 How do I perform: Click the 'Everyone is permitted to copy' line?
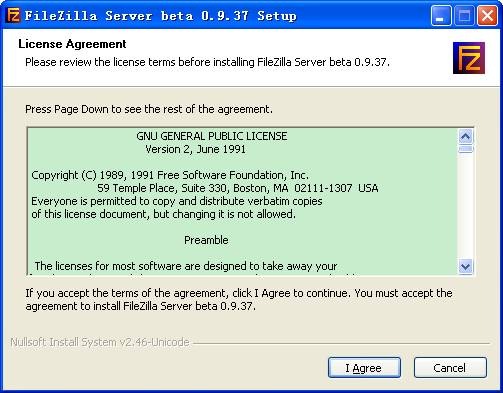pyautogui.click(x=177, y=201)
